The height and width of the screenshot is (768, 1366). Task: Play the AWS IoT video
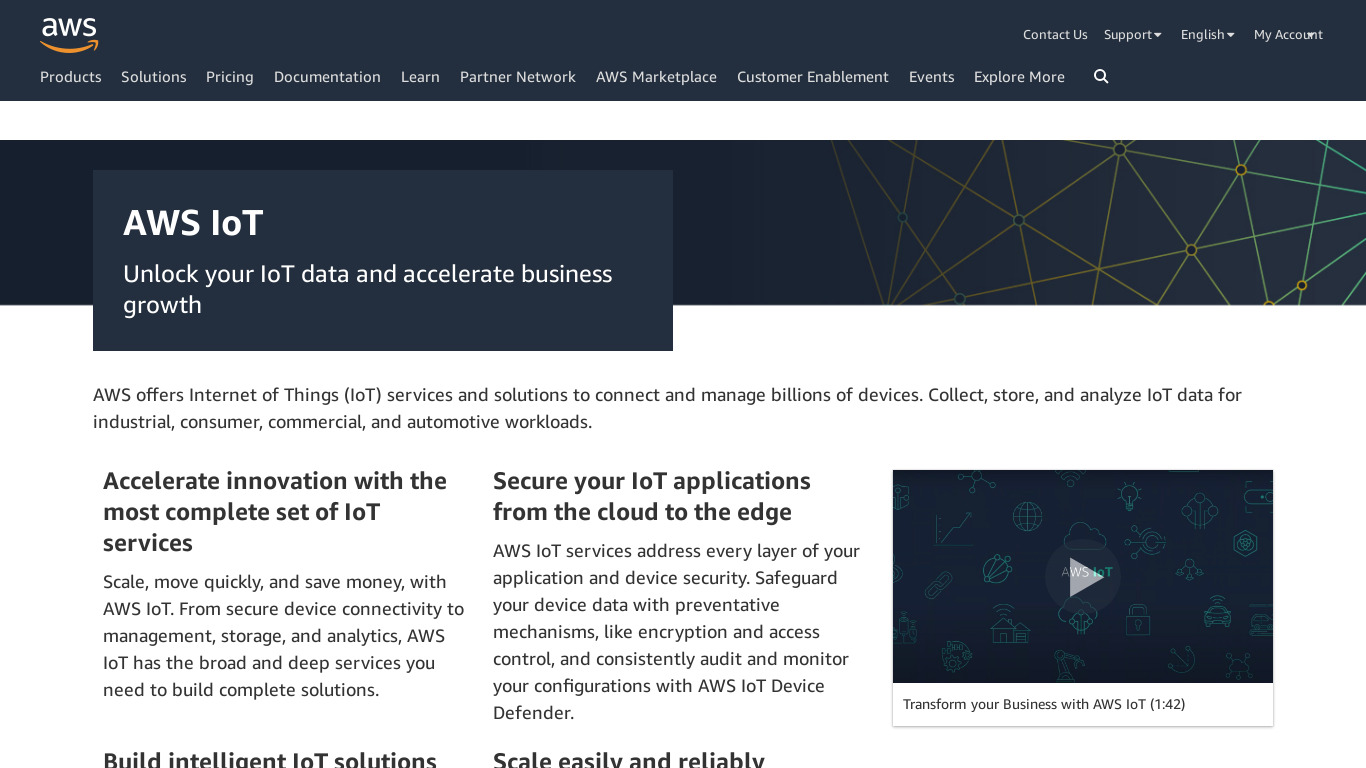click(1083, 576)
